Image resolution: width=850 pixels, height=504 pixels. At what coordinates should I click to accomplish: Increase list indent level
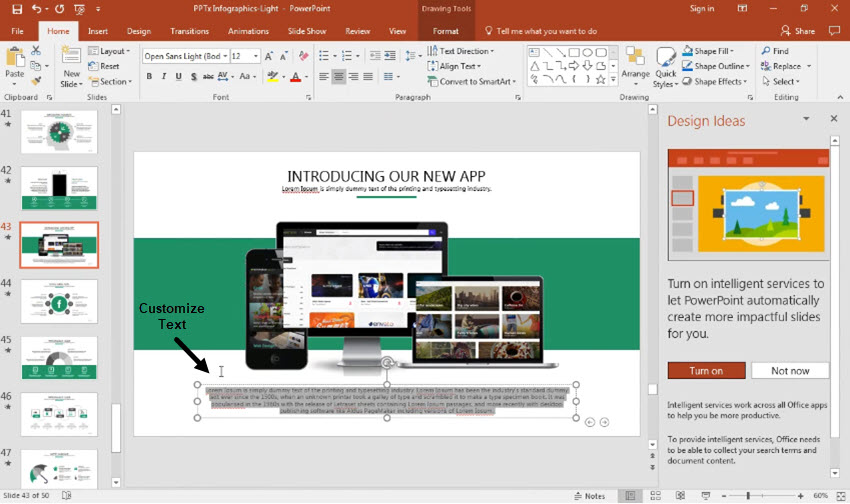click(x=390, y=56)
